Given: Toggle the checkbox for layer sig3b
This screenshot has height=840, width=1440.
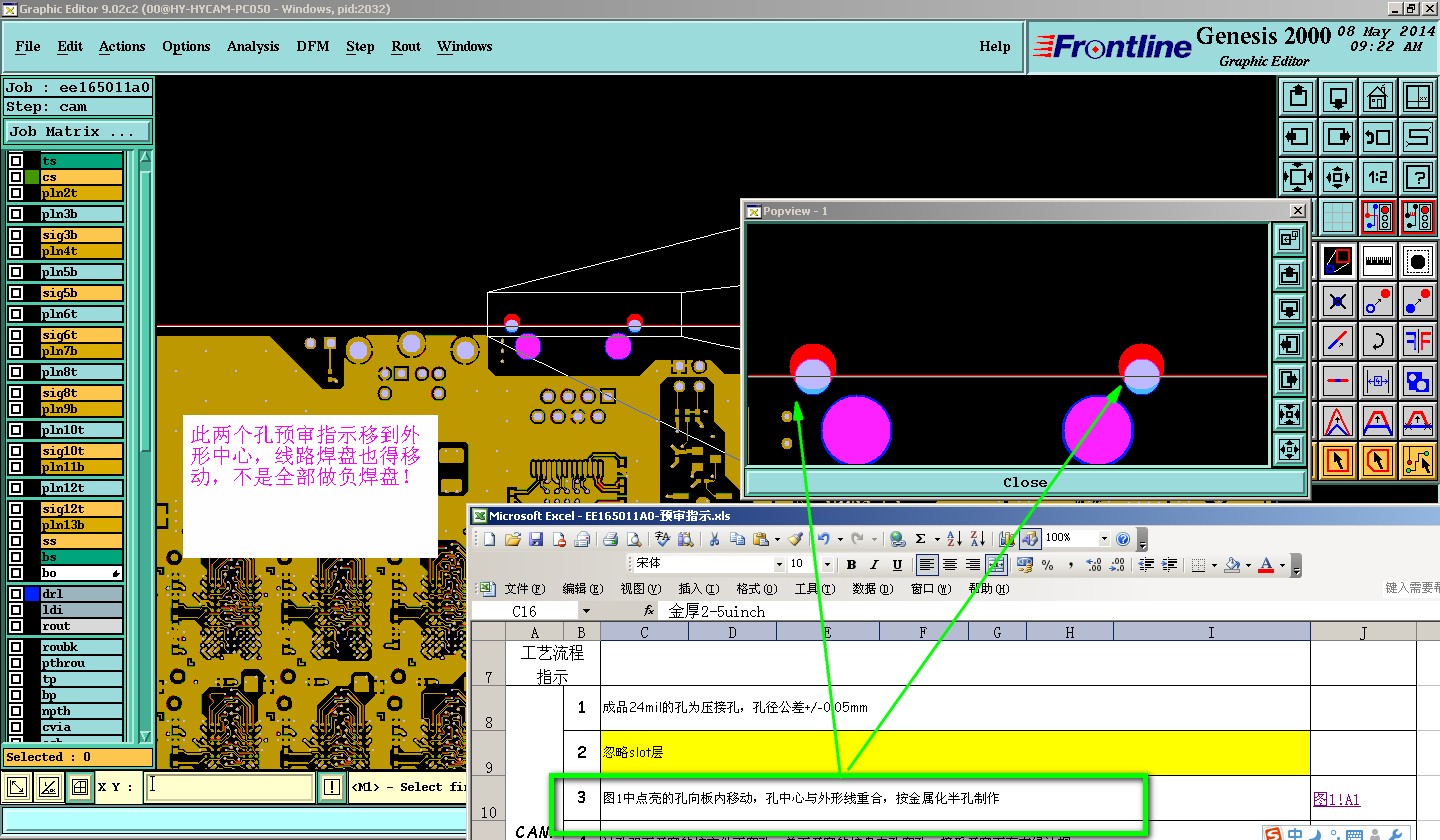Looking at the screenshot, I should click(x=16, y=235).
